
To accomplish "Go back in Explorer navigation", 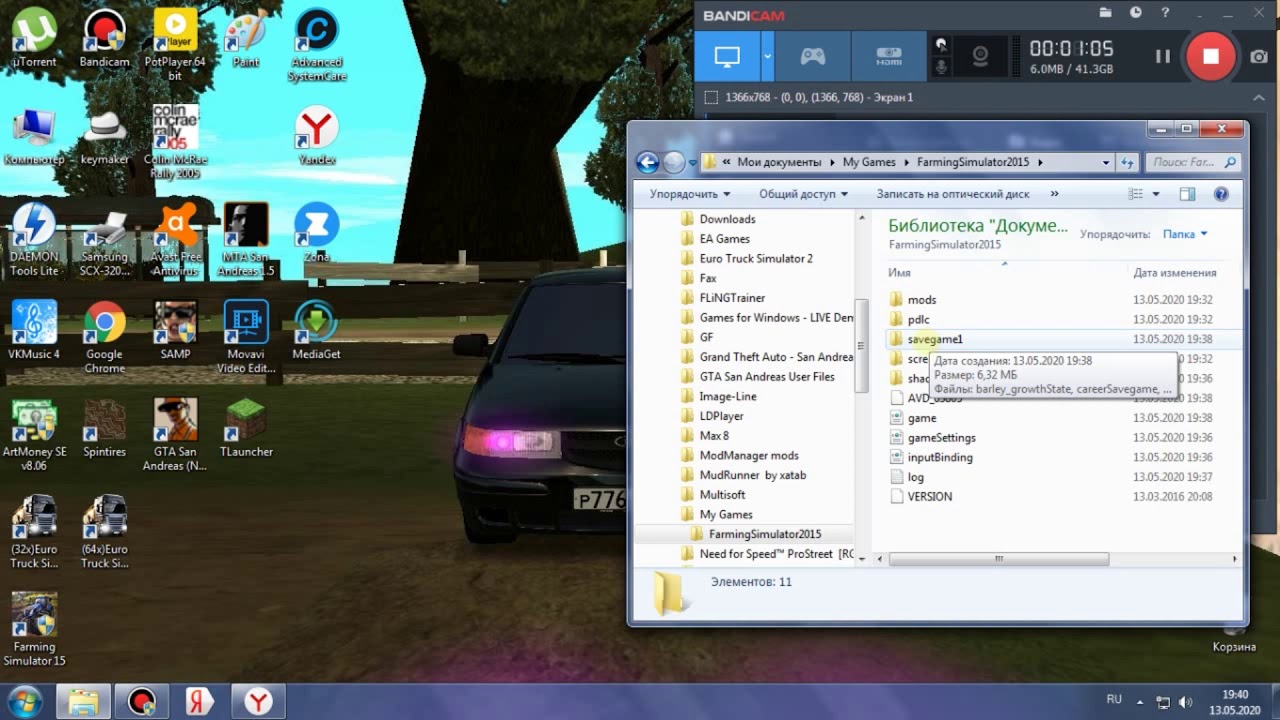I will coord(648,162).
